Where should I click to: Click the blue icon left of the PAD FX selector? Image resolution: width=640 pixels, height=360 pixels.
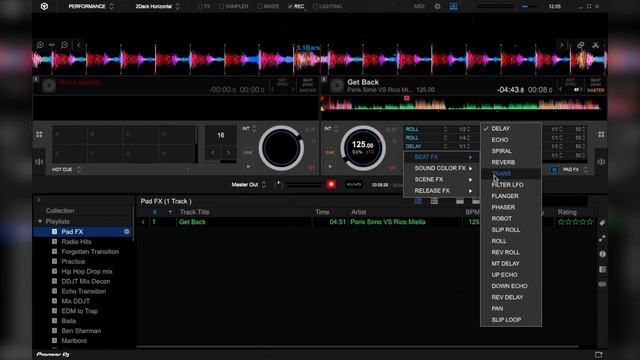554,169
